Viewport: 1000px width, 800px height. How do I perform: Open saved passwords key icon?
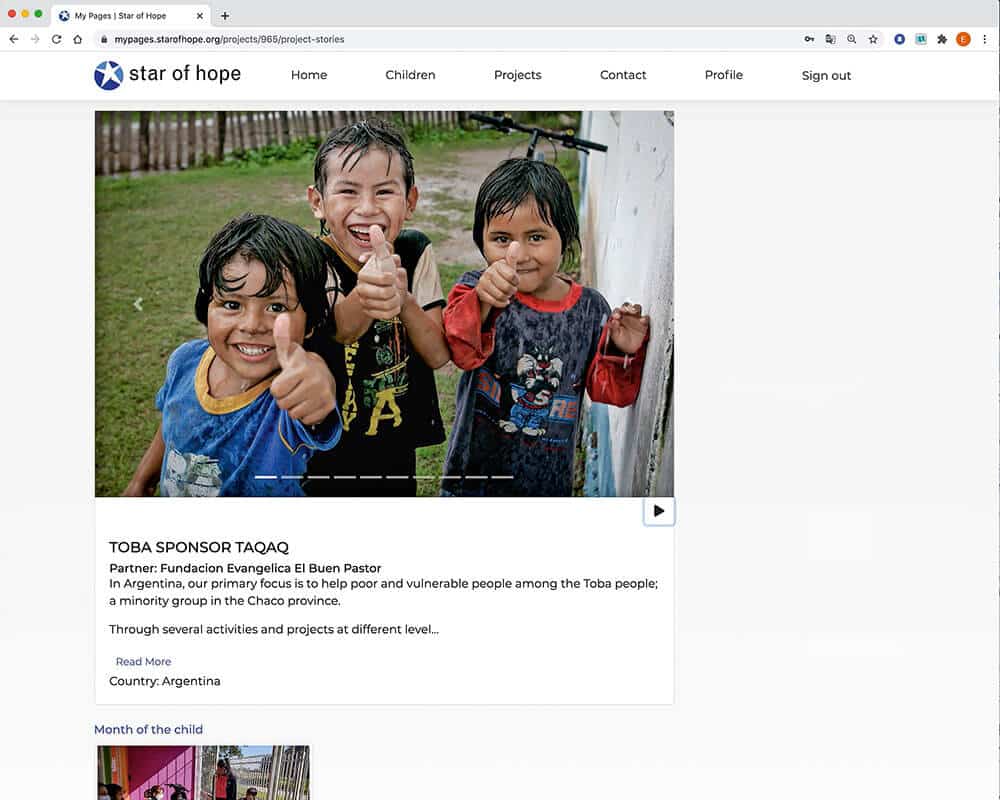coord(809,39)
